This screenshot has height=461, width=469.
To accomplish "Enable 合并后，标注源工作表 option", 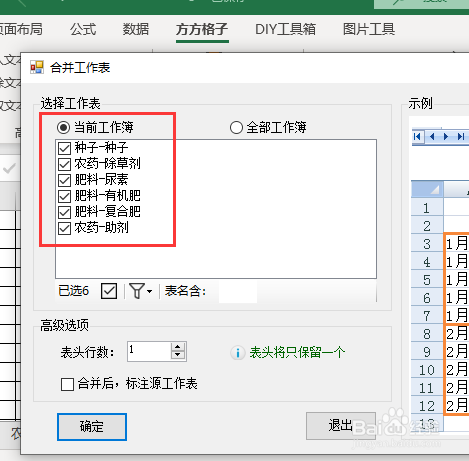I will [67, 384].
